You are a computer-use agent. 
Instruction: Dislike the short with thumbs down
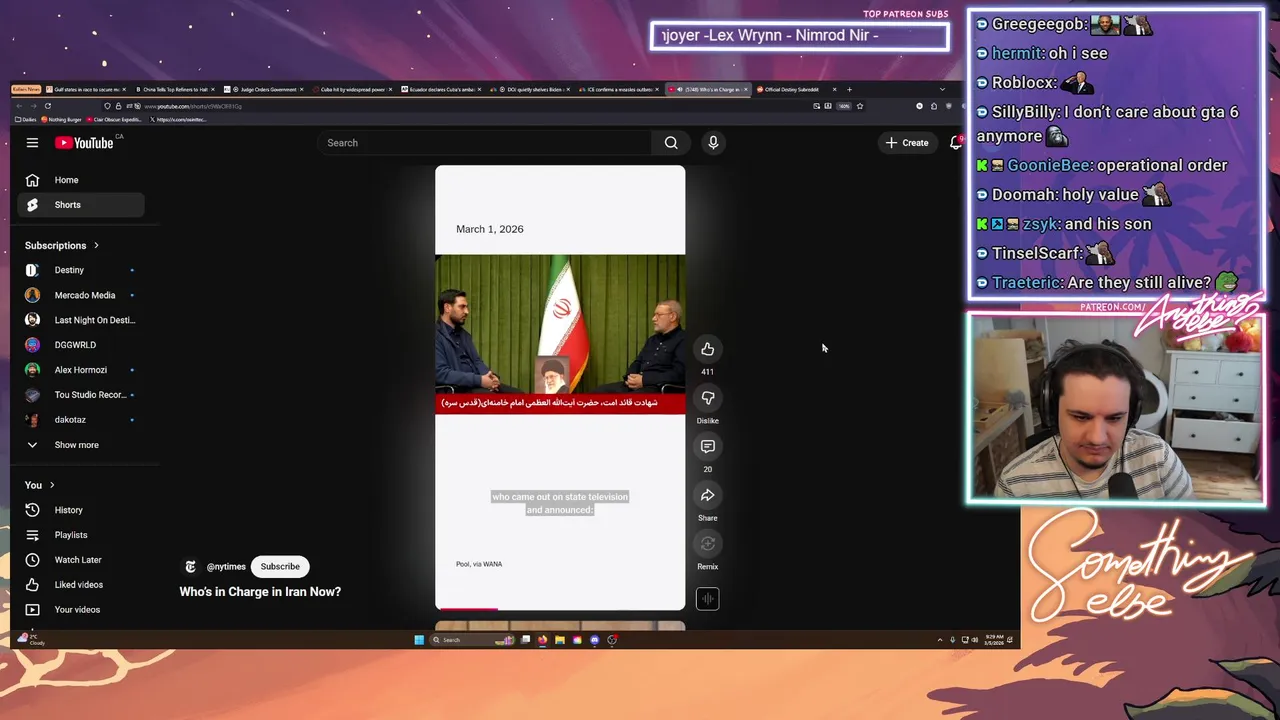pos(707,398)
